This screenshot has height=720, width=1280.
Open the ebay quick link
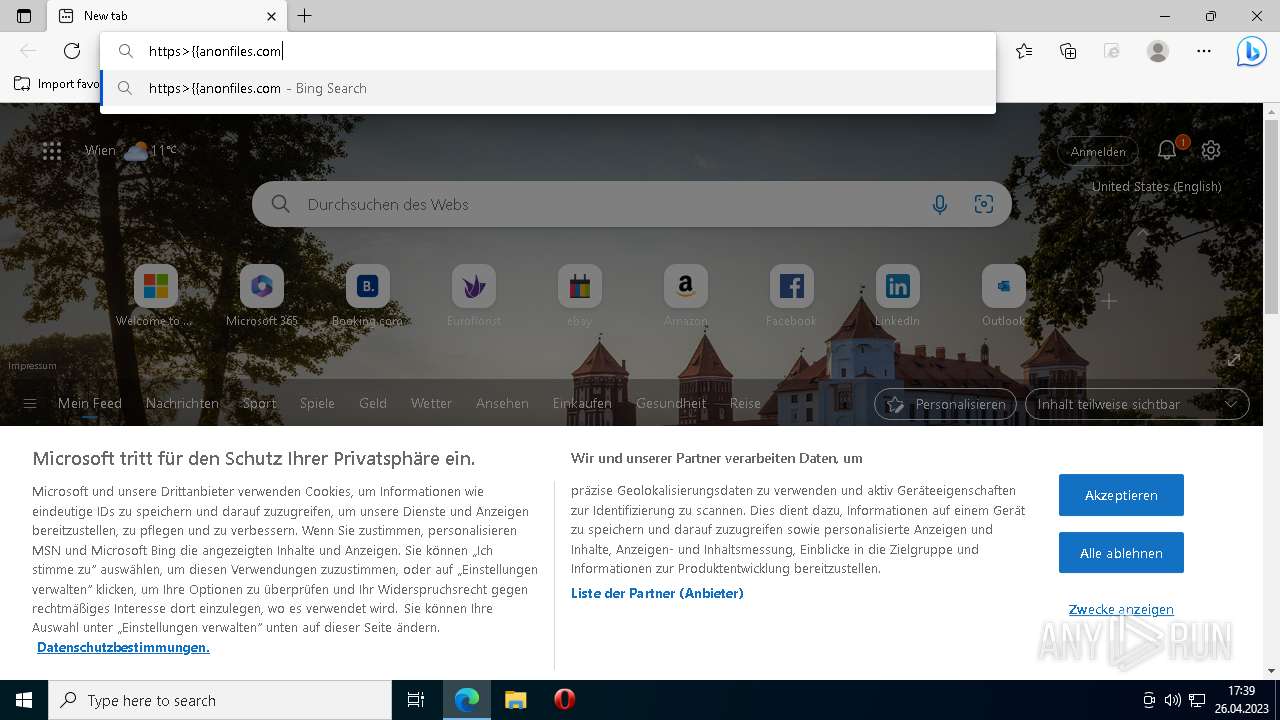point(579,296)
